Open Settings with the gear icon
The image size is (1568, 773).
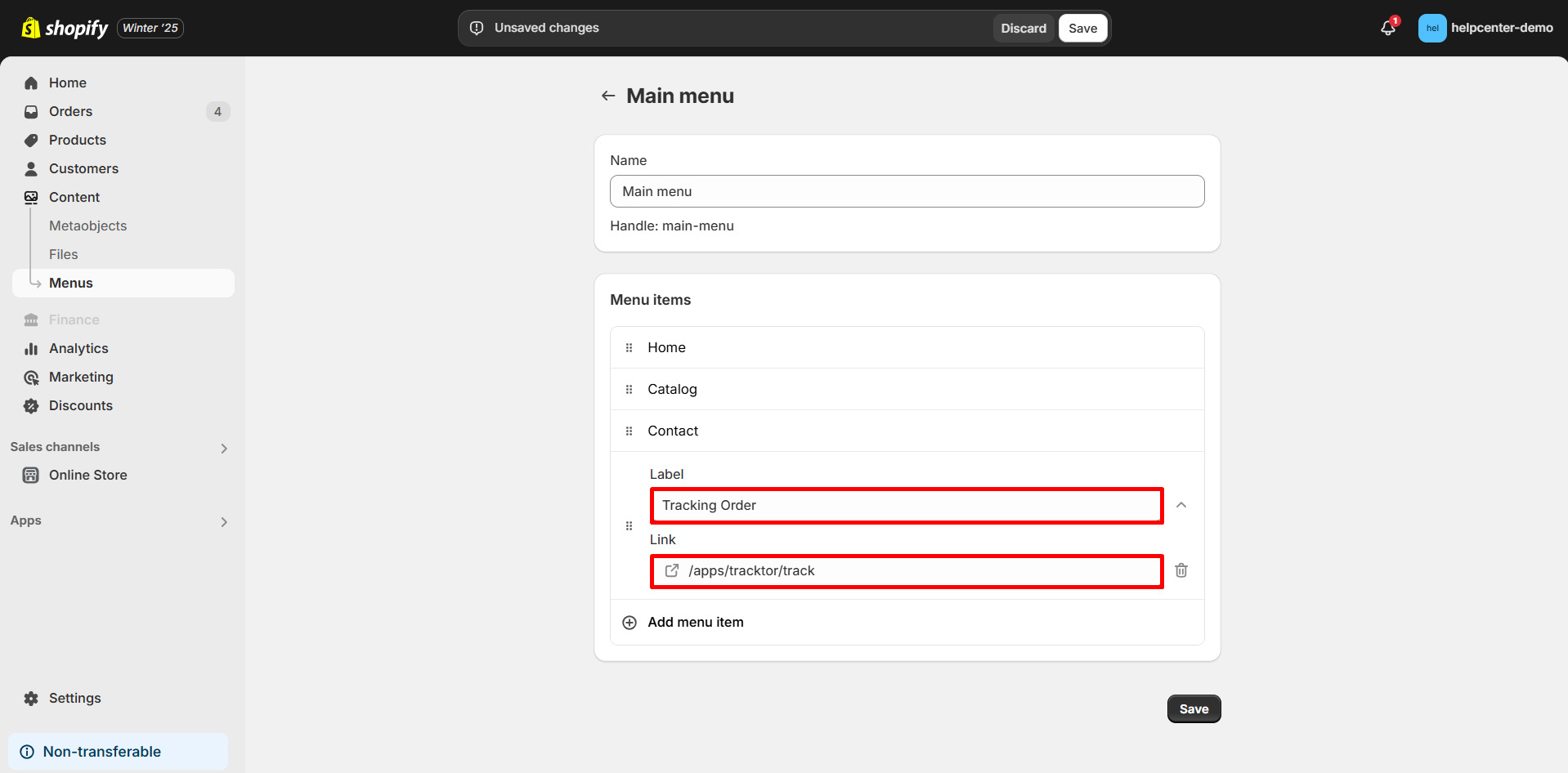pyautogui.click(x=30, y=698)
